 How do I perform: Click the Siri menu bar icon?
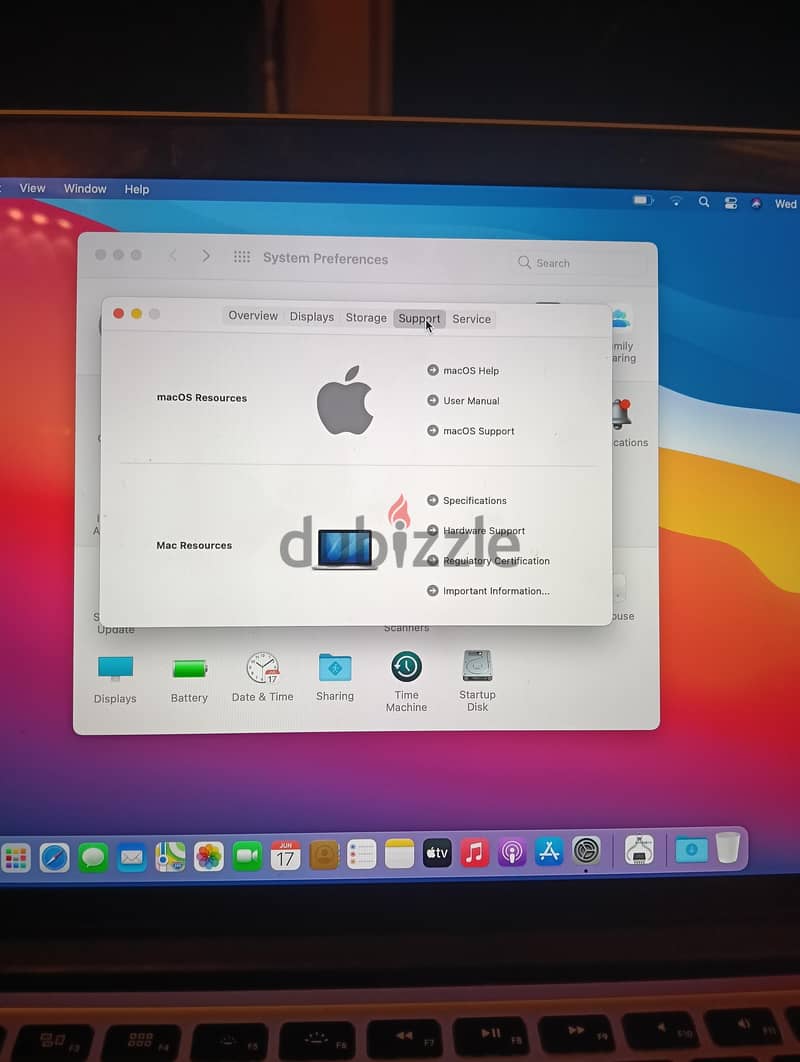click(x=756, y=203)
